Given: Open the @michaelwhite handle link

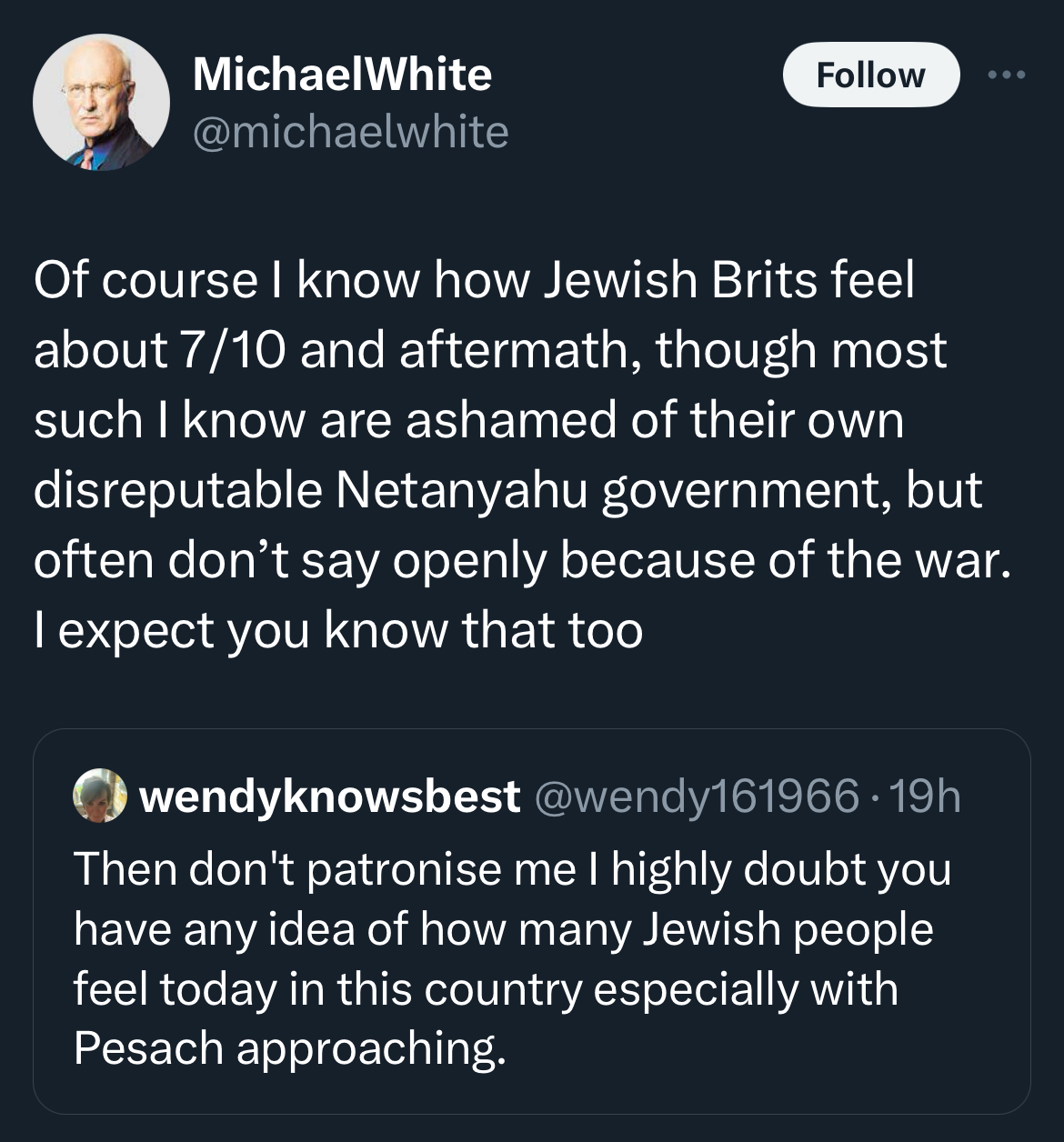Looking at the screenshot, I should [x=350, y=132].
